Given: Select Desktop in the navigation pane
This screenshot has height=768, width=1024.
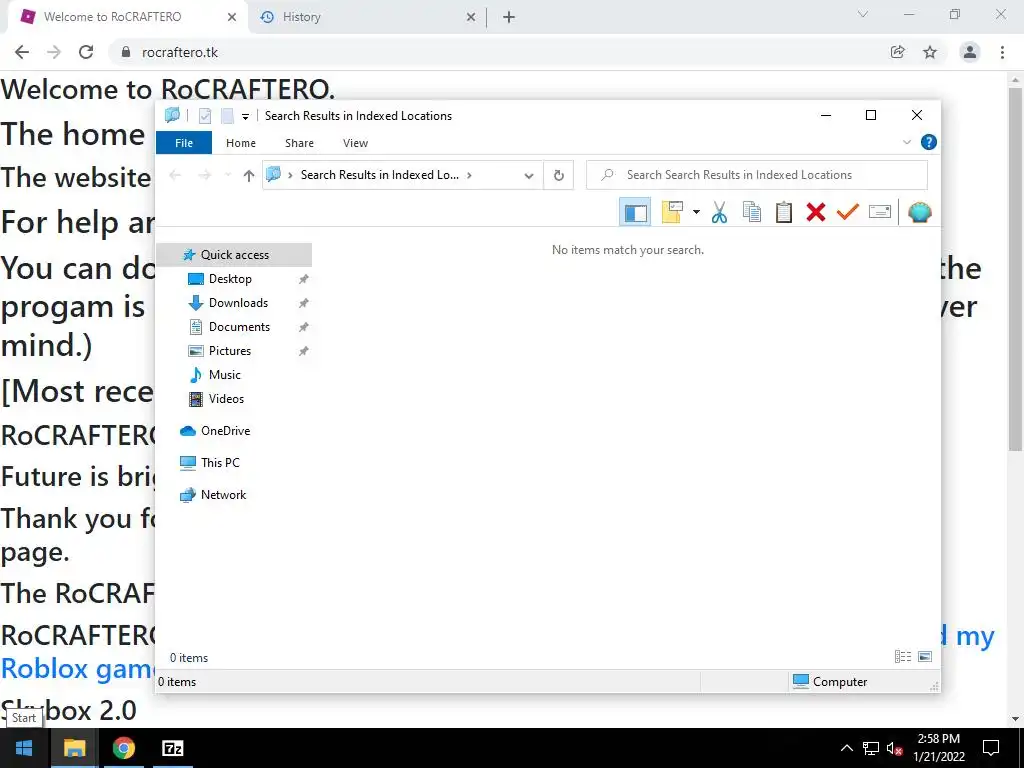Looking at the screenshot, I should click(x=230, y=279).
